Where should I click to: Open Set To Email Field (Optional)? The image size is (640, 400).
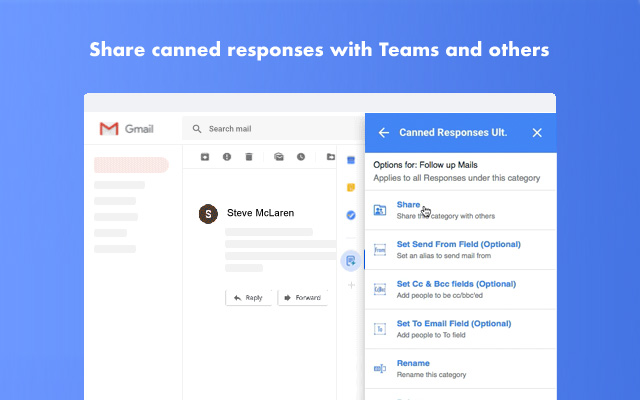click(x=460, y=329)
